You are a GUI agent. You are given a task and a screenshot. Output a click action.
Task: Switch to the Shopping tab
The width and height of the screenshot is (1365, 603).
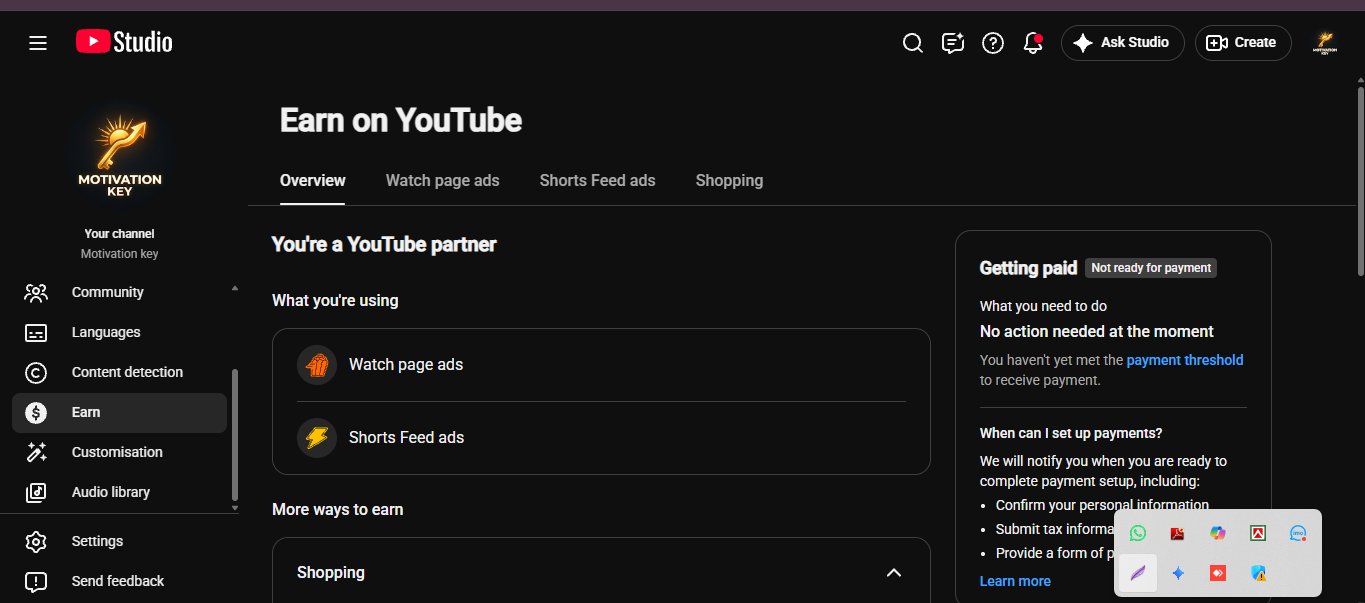(729, 181)
